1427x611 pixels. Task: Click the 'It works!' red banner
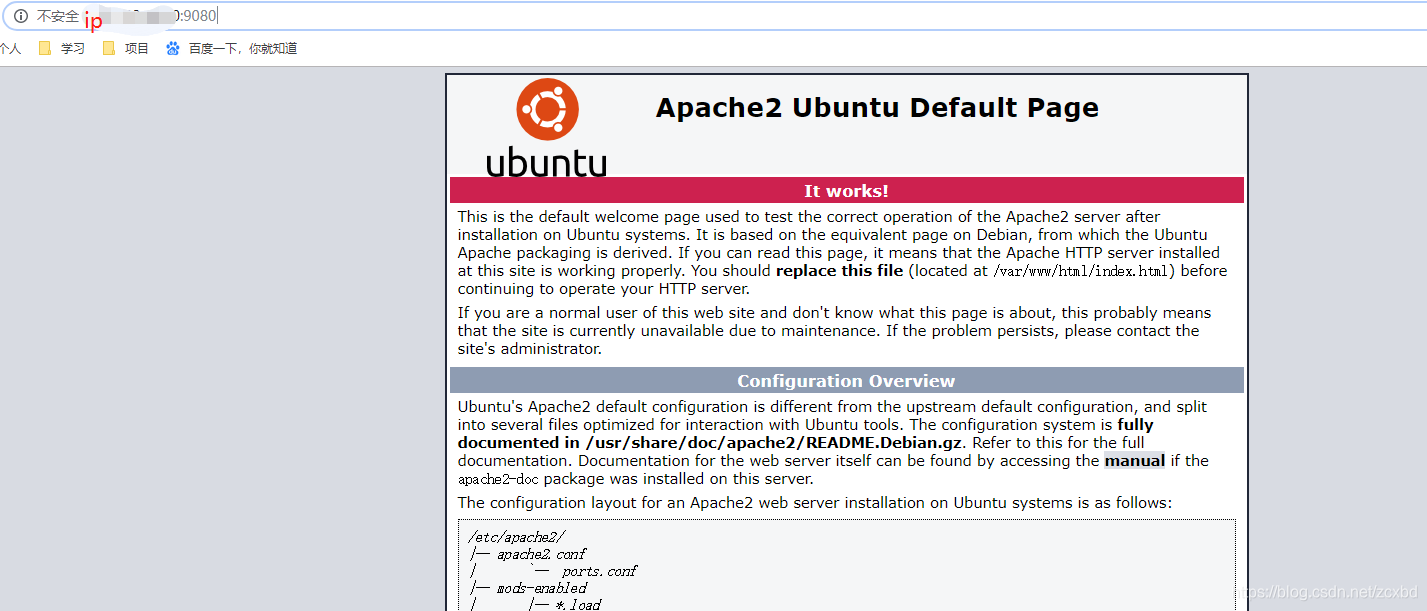pos(847,190)
